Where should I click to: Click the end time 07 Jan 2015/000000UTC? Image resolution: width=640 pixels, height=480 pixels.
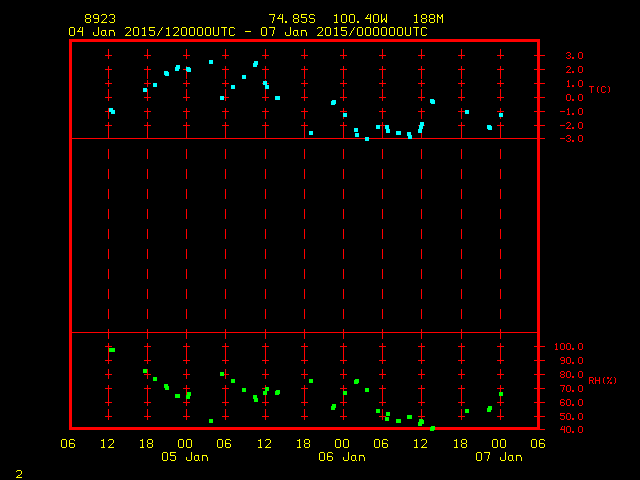click(344, 32)
